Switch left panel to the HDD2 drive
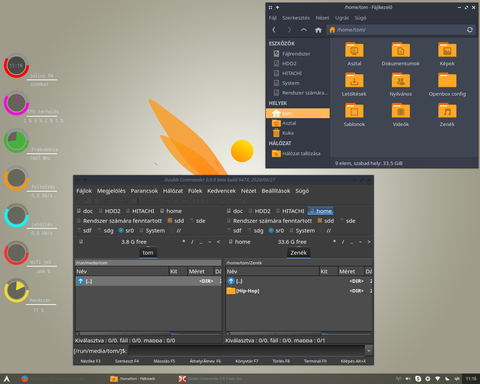Screen dimensions: 480x384 click(110, 211)
